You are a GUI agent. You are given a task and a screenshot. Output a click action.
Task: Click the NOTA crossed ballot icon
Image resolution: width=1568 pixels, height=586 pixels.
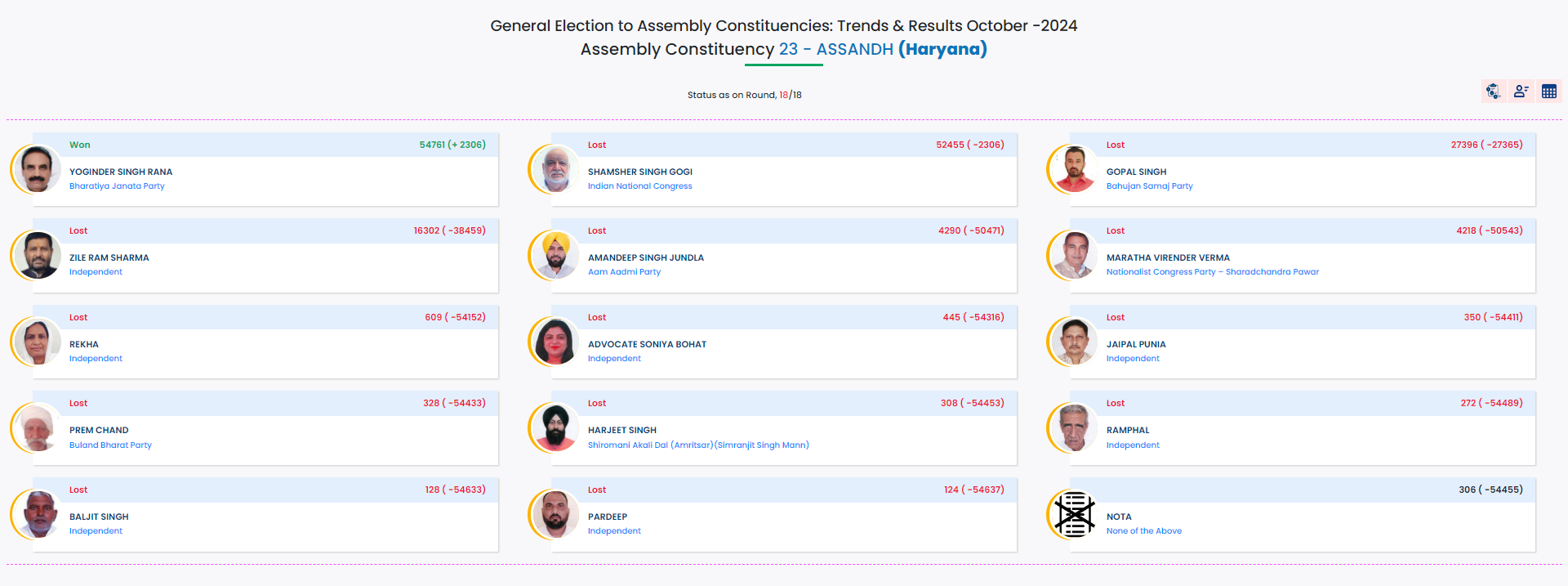coord(1074,514)
